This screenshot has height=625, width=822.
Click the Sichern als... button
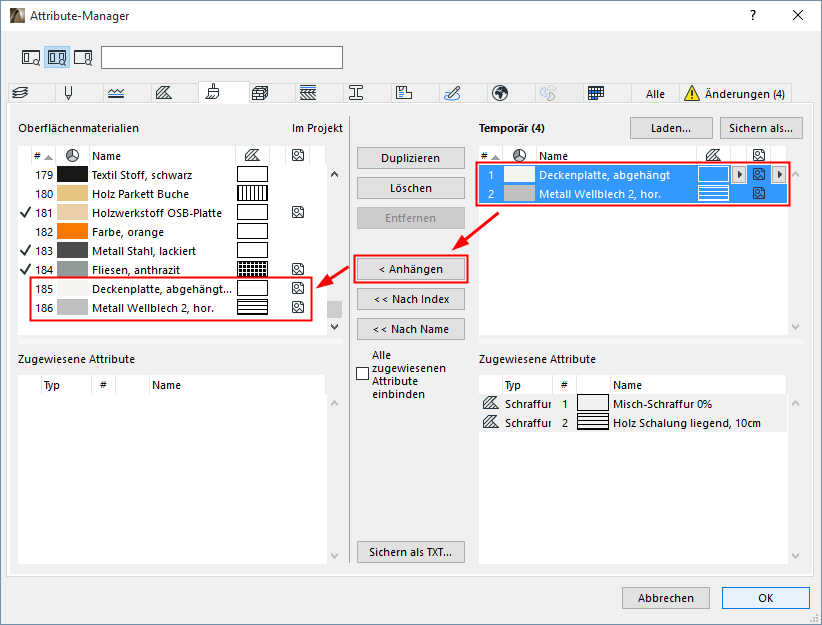(761, 128)
